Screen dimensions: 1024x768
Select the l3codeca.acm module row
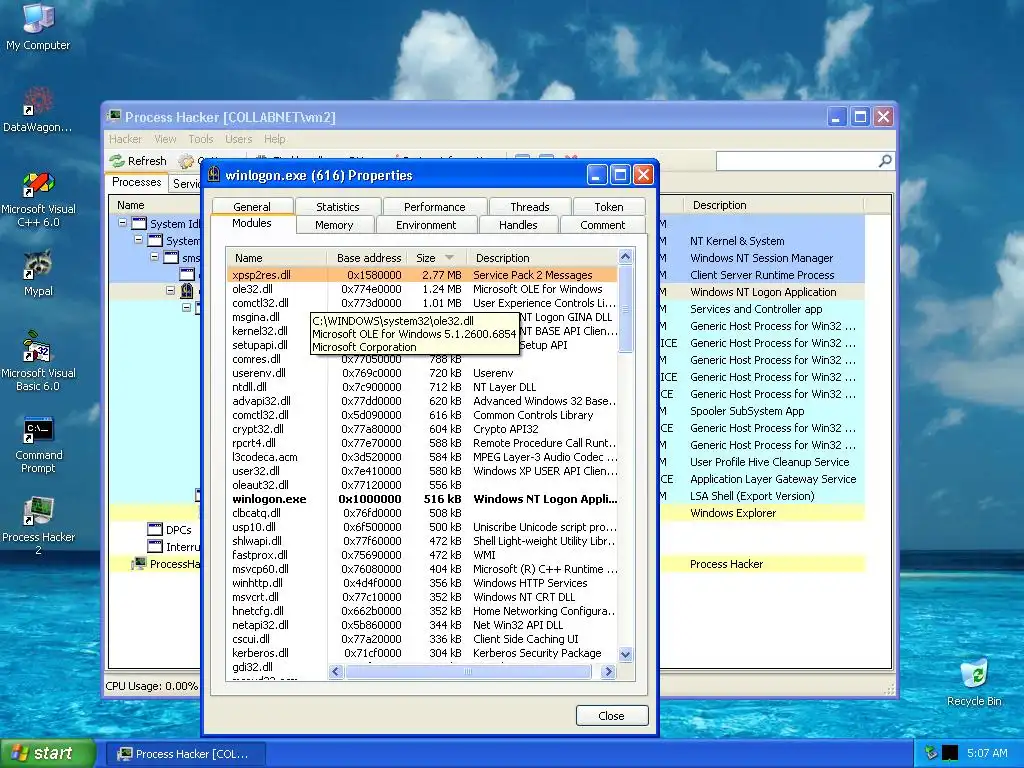click(422, 457)
